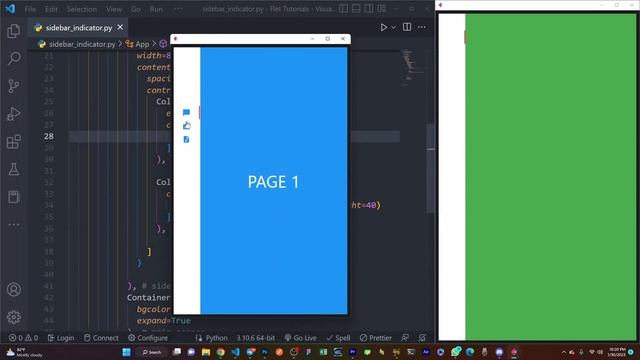Click the feedback icon left of the bell
Viewport: 640px width, 360px height.
[405, 338]
